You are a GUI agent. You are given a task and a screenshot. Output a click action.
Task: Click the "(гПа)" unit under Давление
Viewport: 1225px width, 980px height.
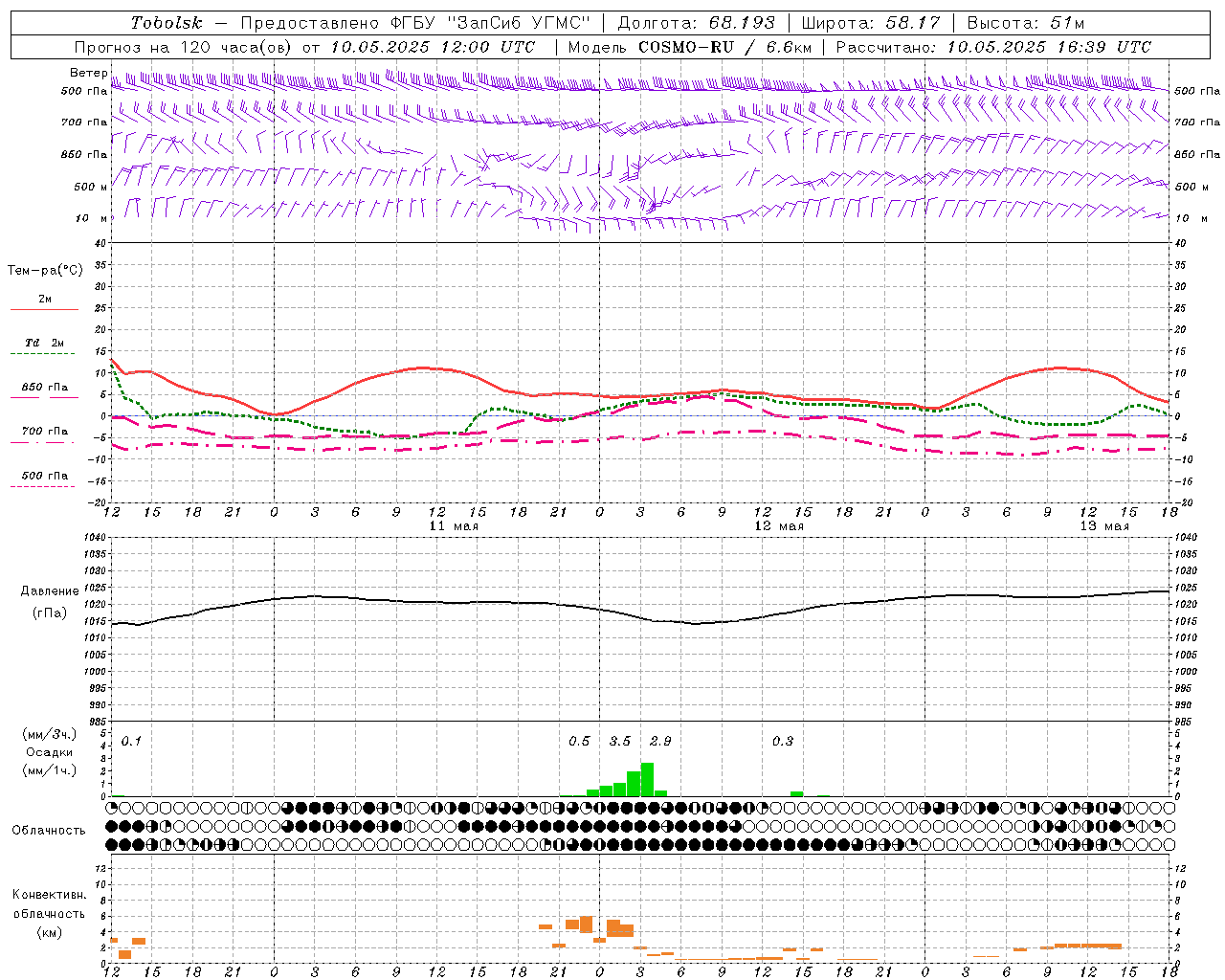(x=50, y=613)
